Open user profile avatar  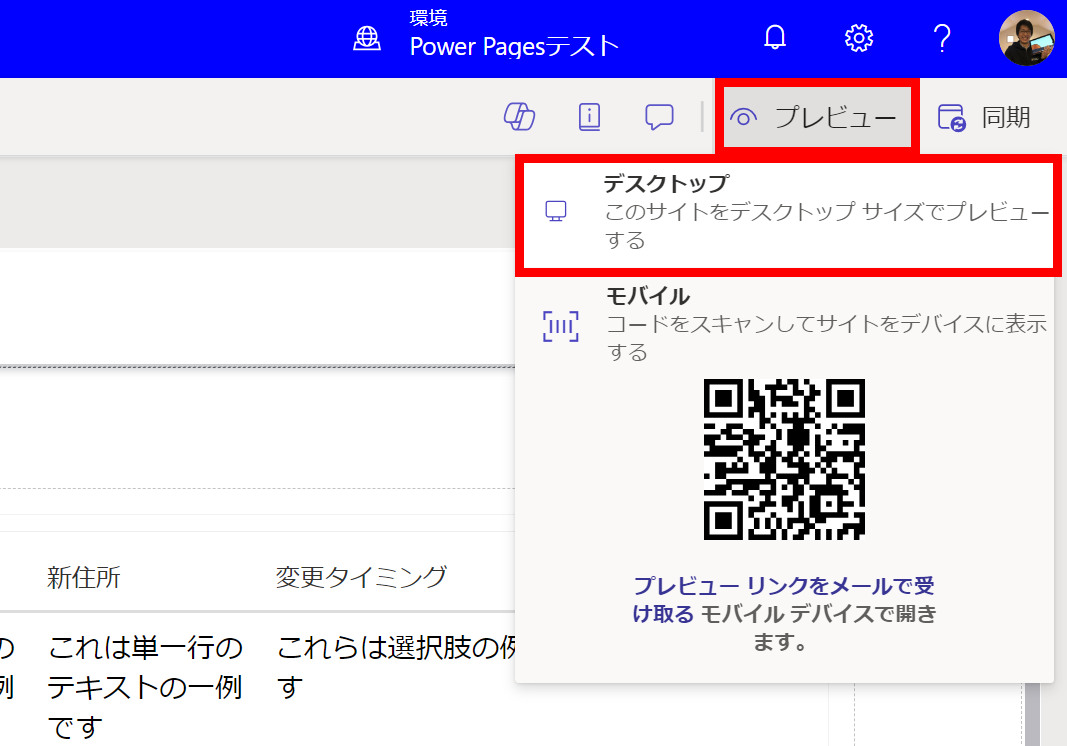coord(1027,38)
